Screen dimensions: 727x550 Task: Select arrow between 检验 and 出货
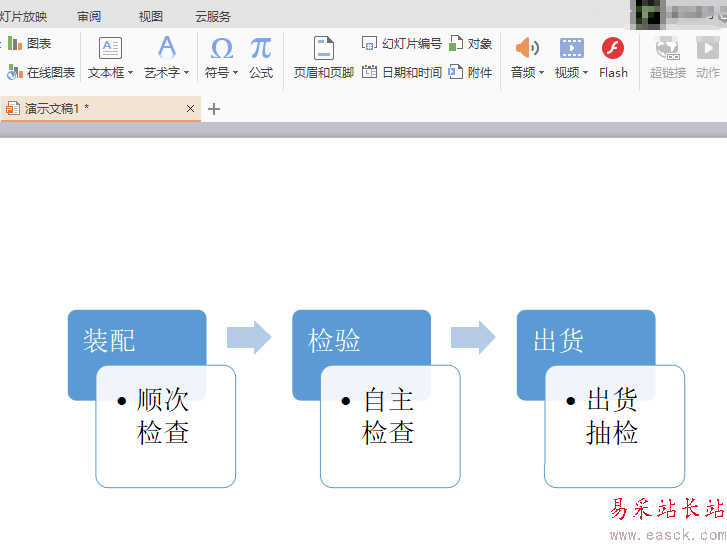pyautogui.click(x=473, y=338)
